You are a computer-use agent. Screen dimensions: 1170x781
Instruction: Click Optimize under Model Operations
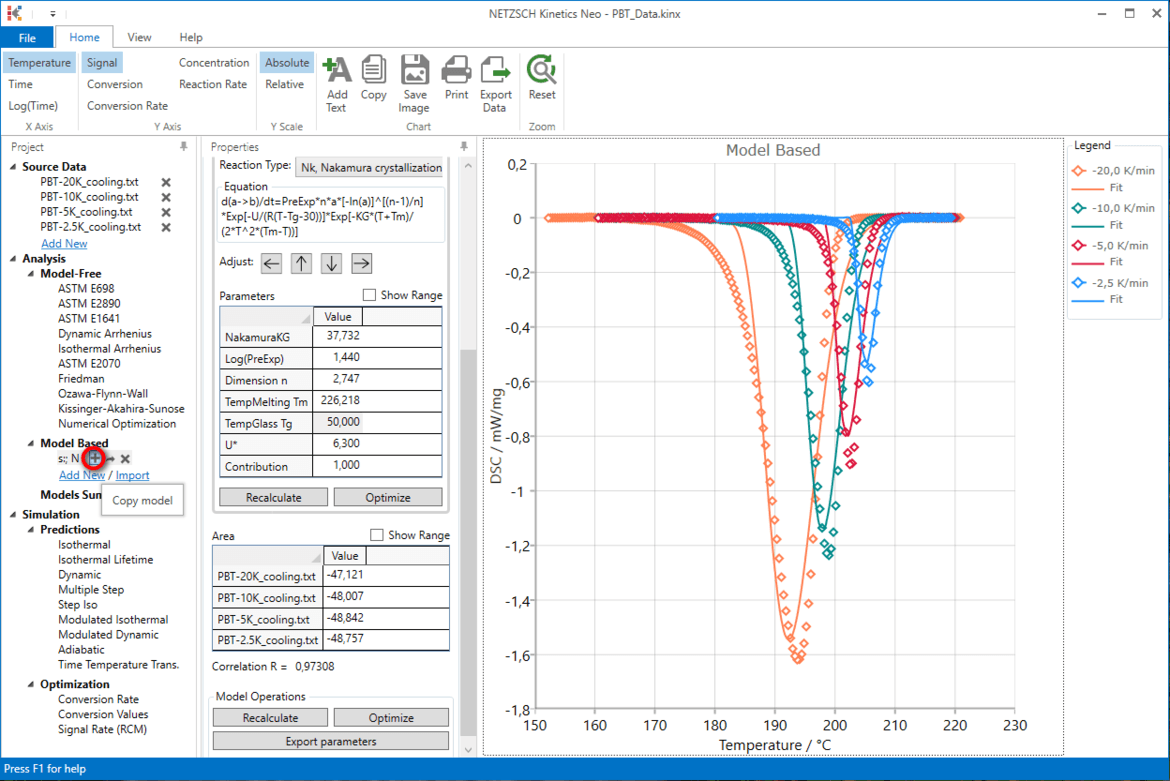[391, 718]
